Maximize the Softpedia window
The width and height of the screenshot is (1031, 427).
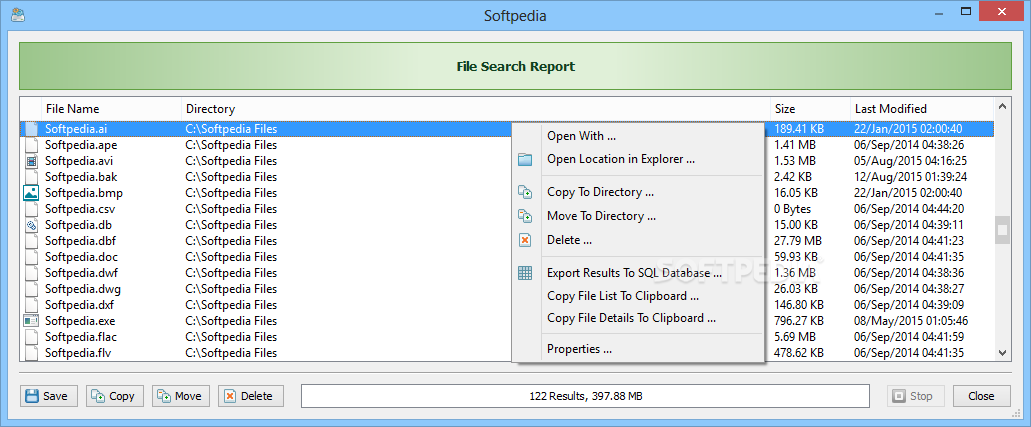click(x=966, y=11)
